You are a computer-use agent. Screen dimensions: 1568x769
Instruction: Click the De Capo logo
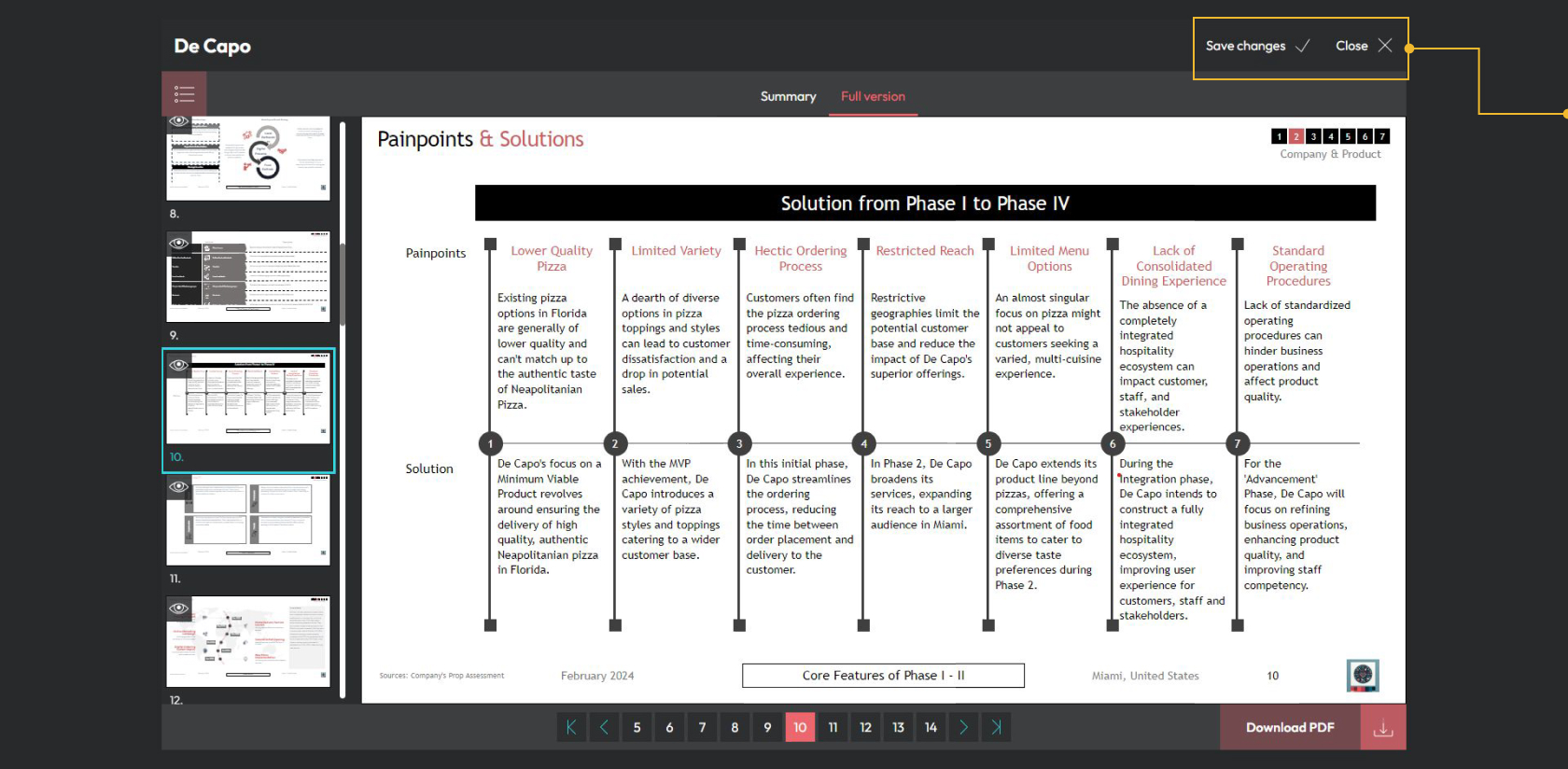click(212, 46)
